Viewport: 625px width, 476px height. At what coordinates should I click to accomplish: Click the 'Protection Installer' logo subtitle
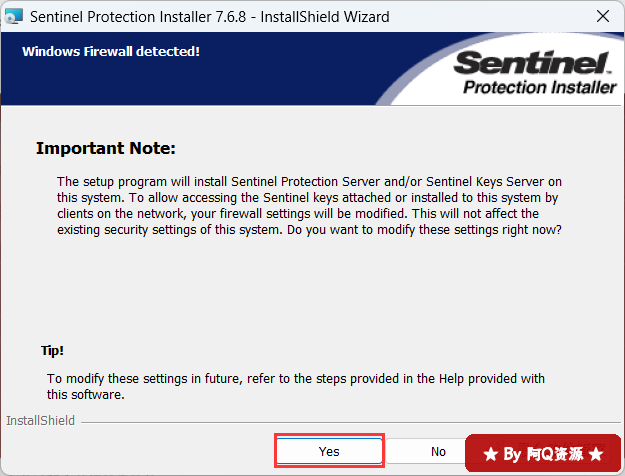point(540,88)
